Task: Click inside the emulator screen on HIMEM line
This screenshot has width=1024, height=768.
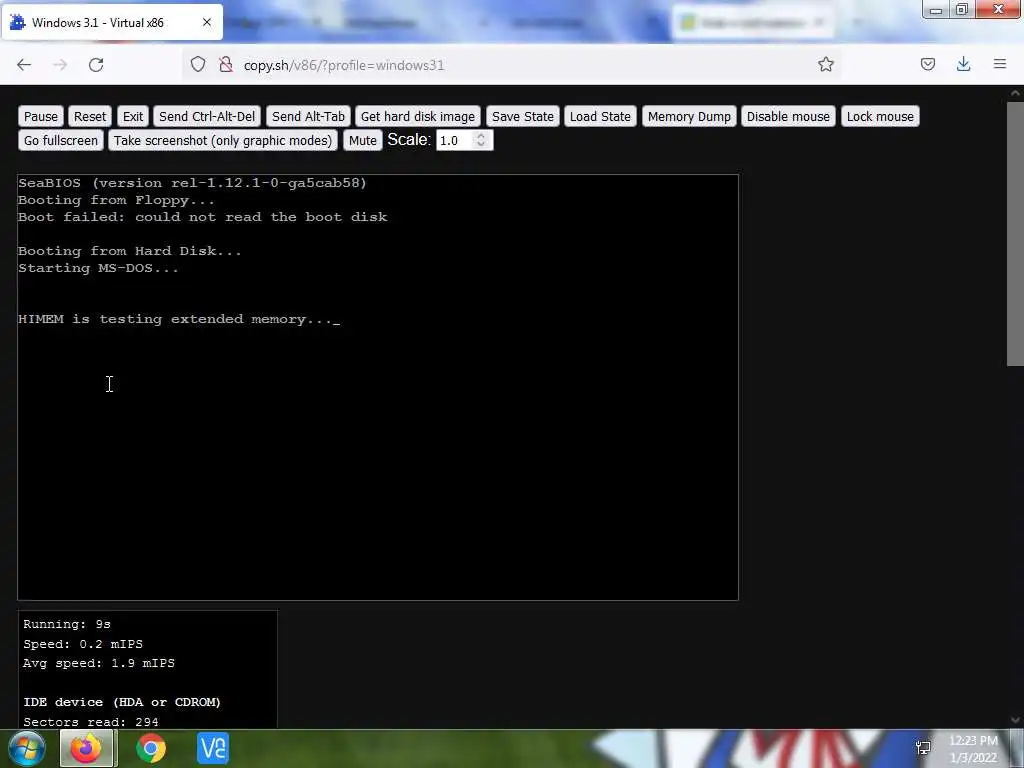Action: click(x=179, y=319)
